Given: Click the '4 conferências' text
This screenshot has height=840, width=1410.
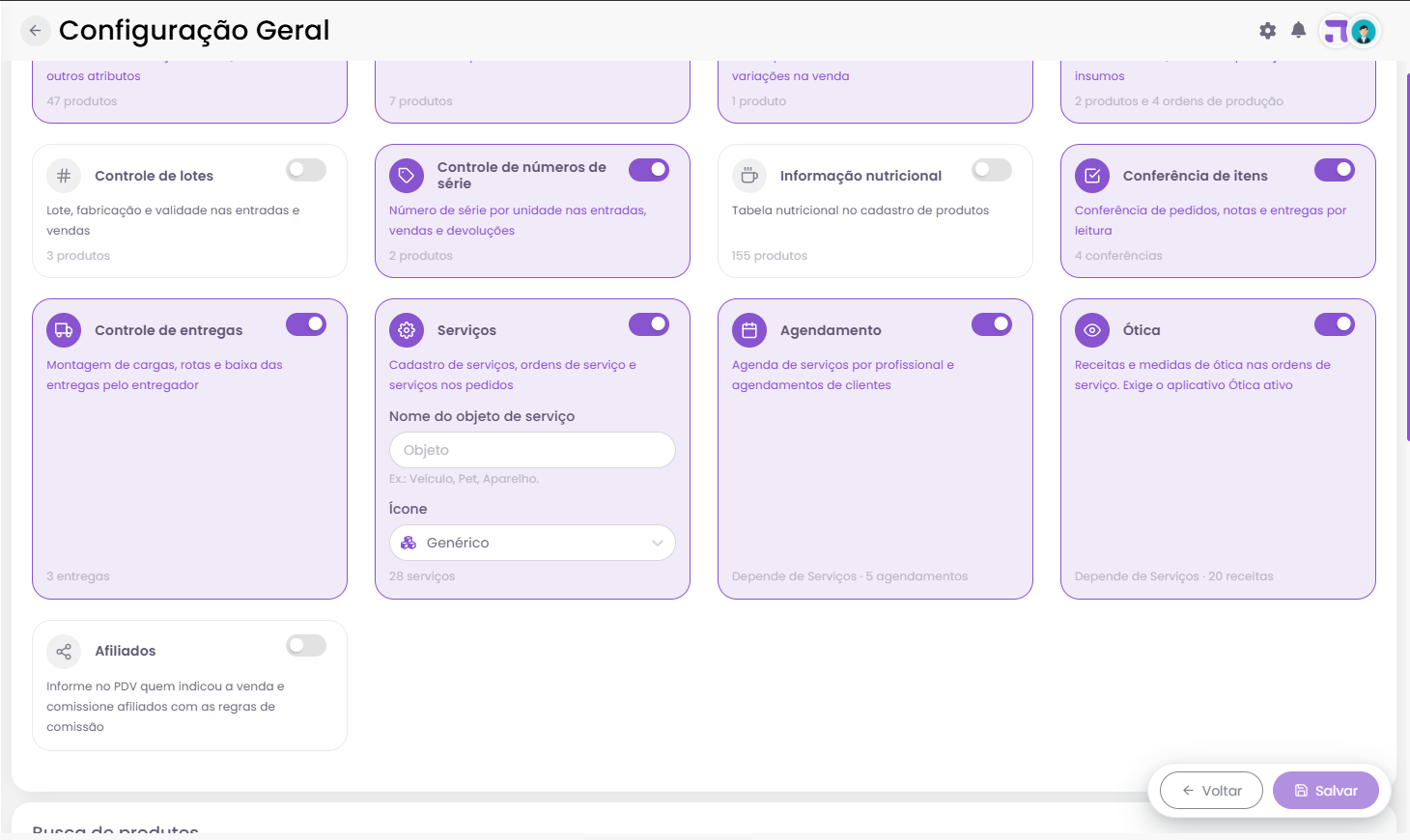Looking at the screenshot, I should [x=1118, y=256].
